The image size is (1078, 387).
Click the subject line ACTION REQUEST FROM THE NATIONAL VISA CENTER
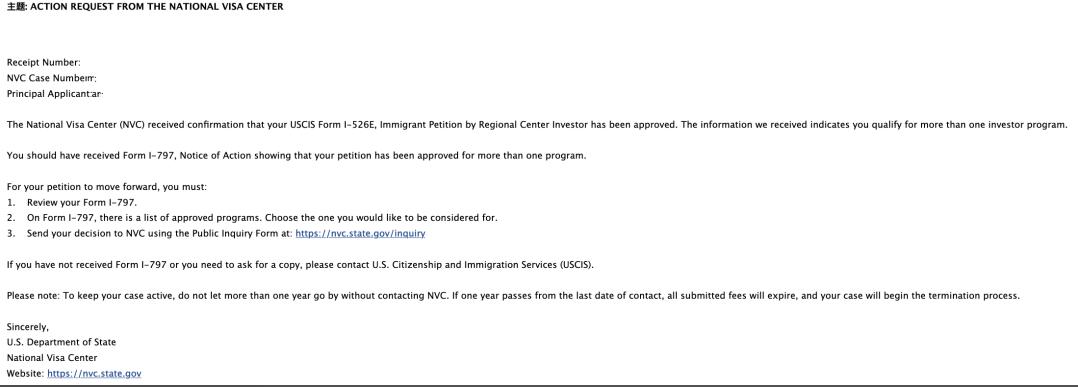click(x=145, y=7)
